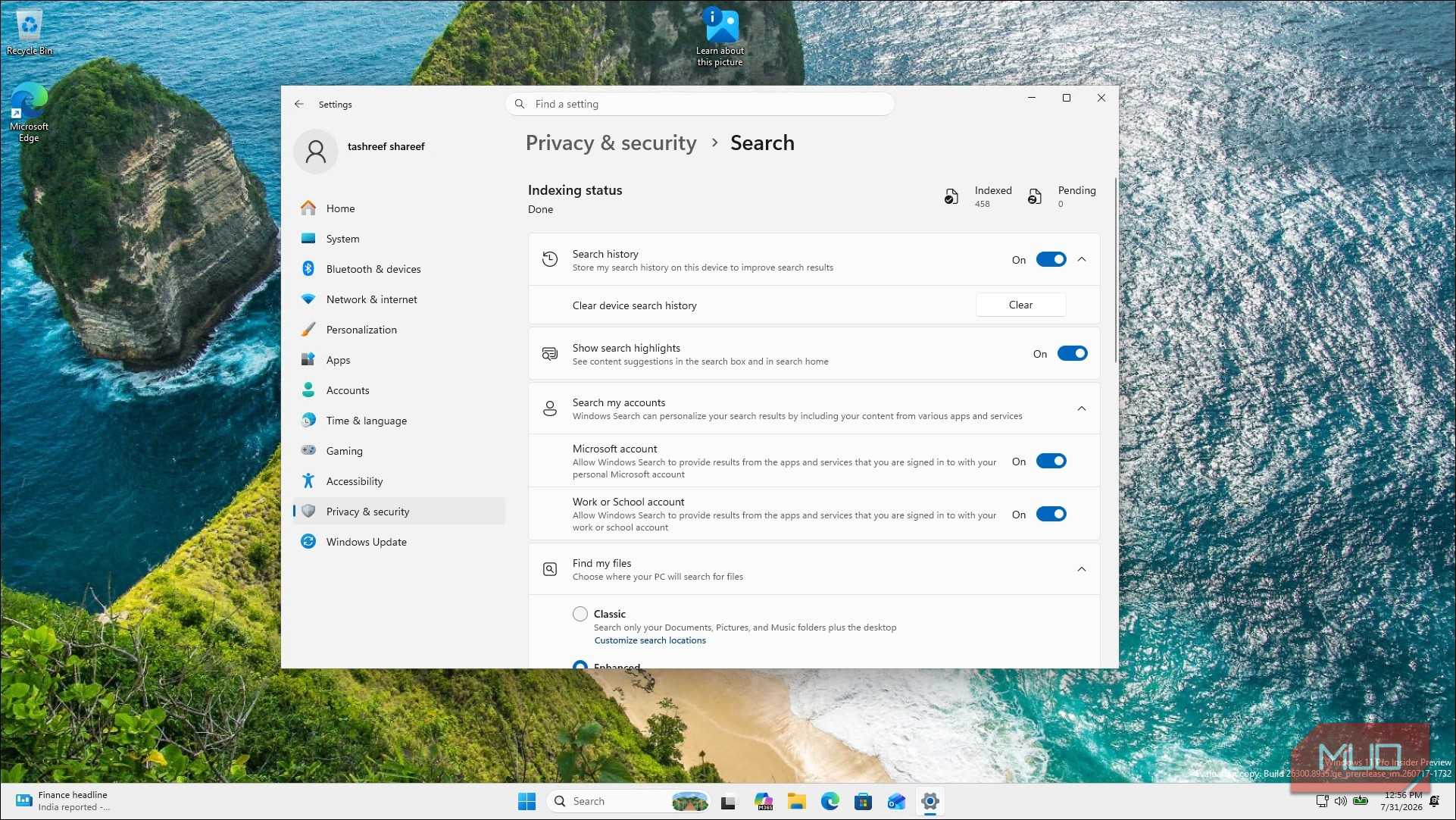Open File Explorer from the taskbar
1456x820 pixels.
[796, 801]
